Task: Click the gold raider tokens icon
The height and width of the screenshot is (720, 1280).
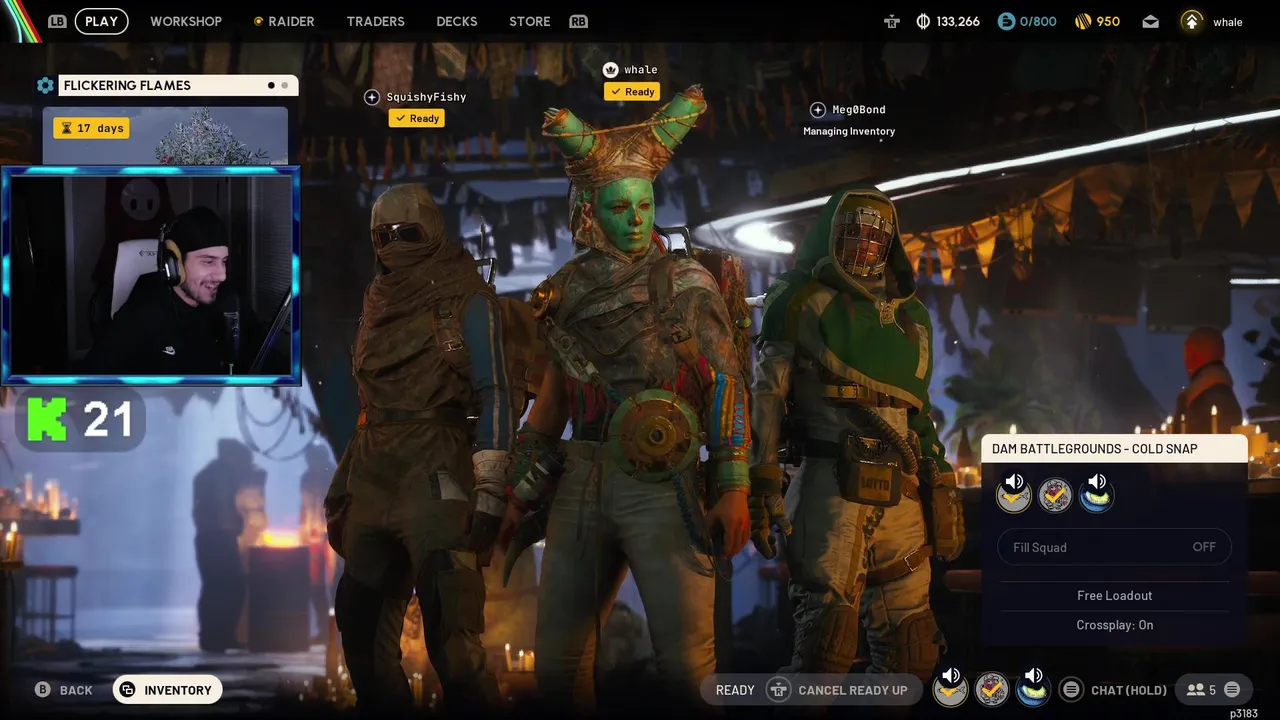Action: click(1083, 21)
